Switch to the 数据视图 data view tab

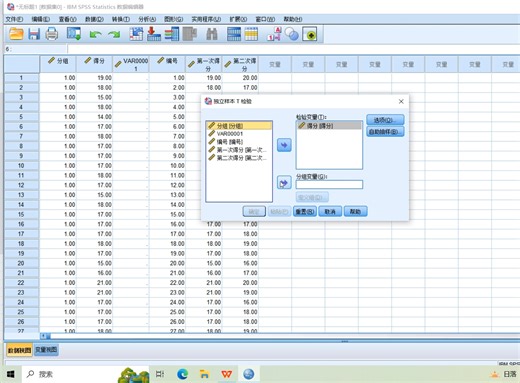click(x=19, y=350)
